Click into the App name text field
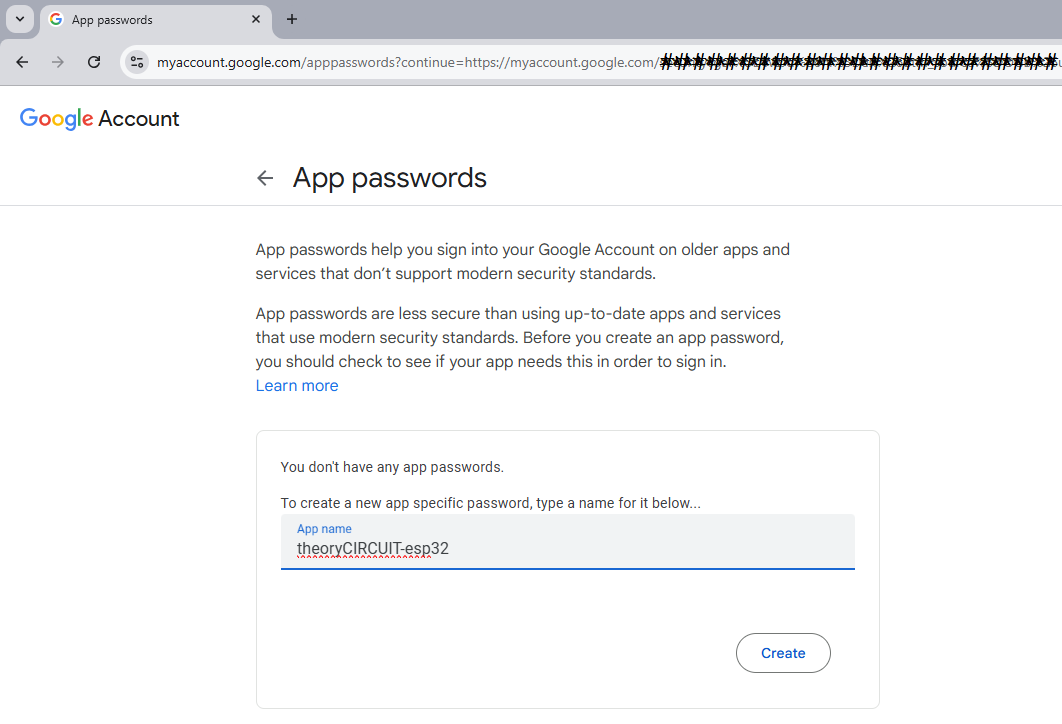The height and width of the screenshot is (724, 1062). (x=567, y=548)
